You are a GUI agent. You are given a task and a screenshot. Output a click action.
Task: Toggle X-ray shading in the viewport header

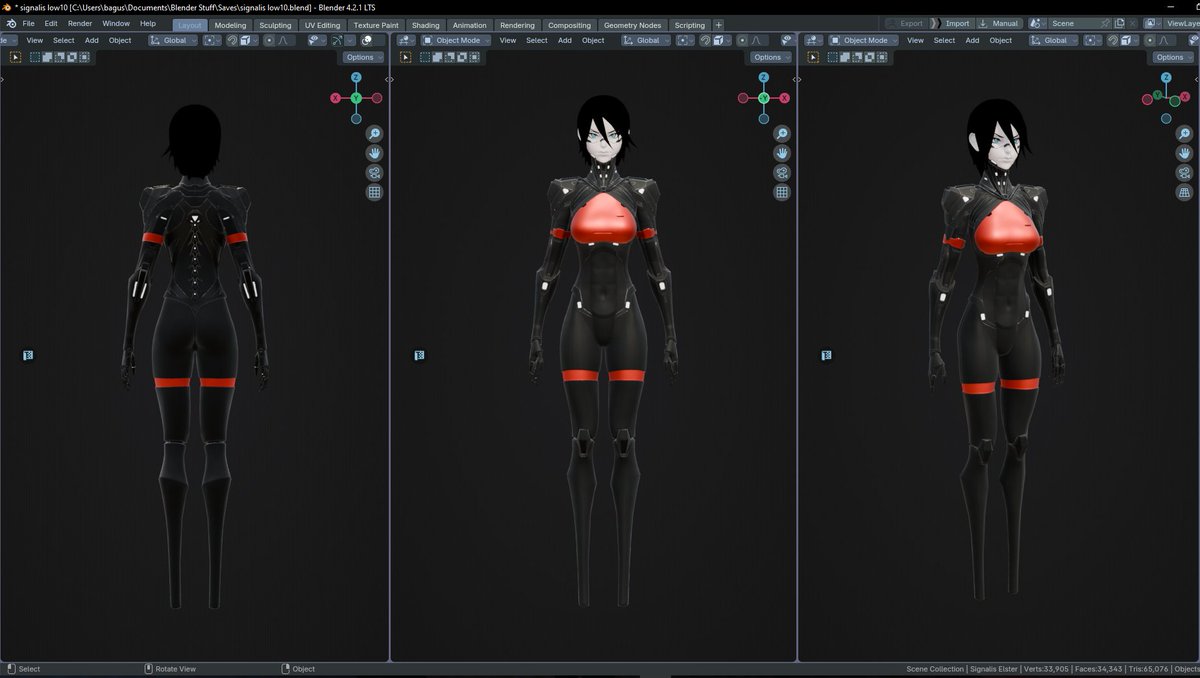(337, 40)
